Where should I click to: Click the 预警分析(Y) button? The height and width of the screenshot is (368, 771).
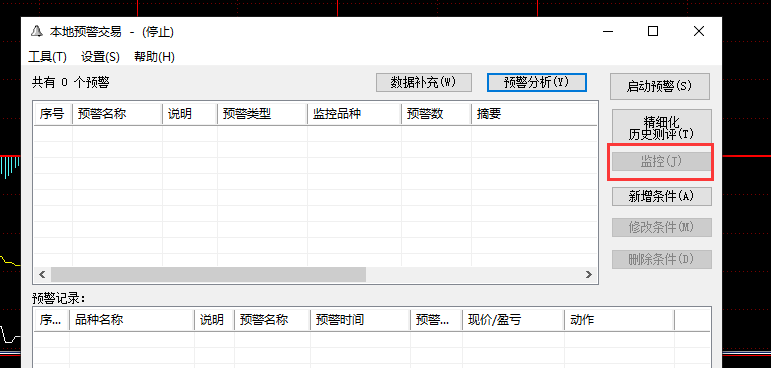537,83
